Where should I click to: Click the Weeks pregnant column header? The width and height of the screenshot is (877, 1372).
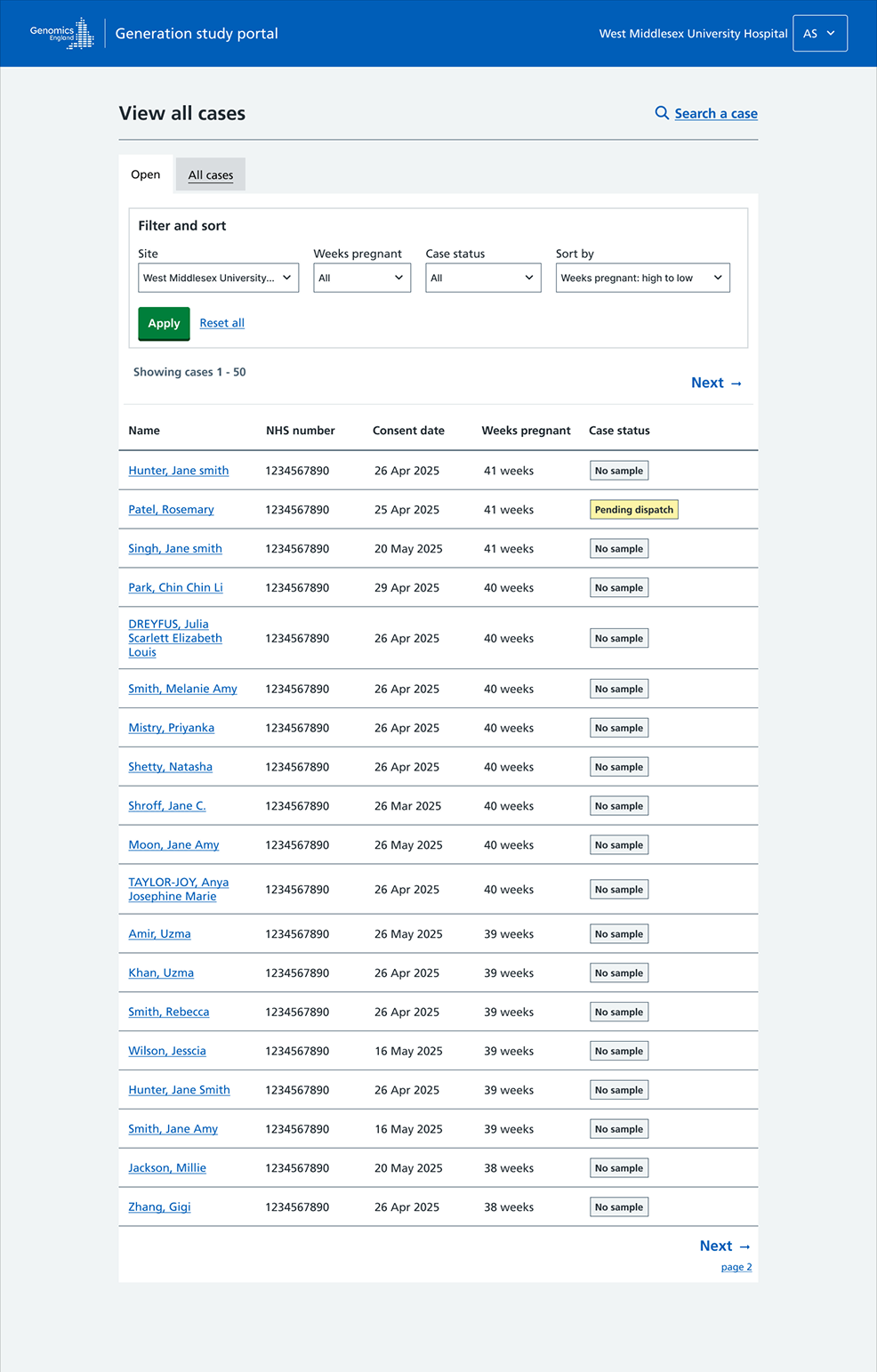(526, 431)
